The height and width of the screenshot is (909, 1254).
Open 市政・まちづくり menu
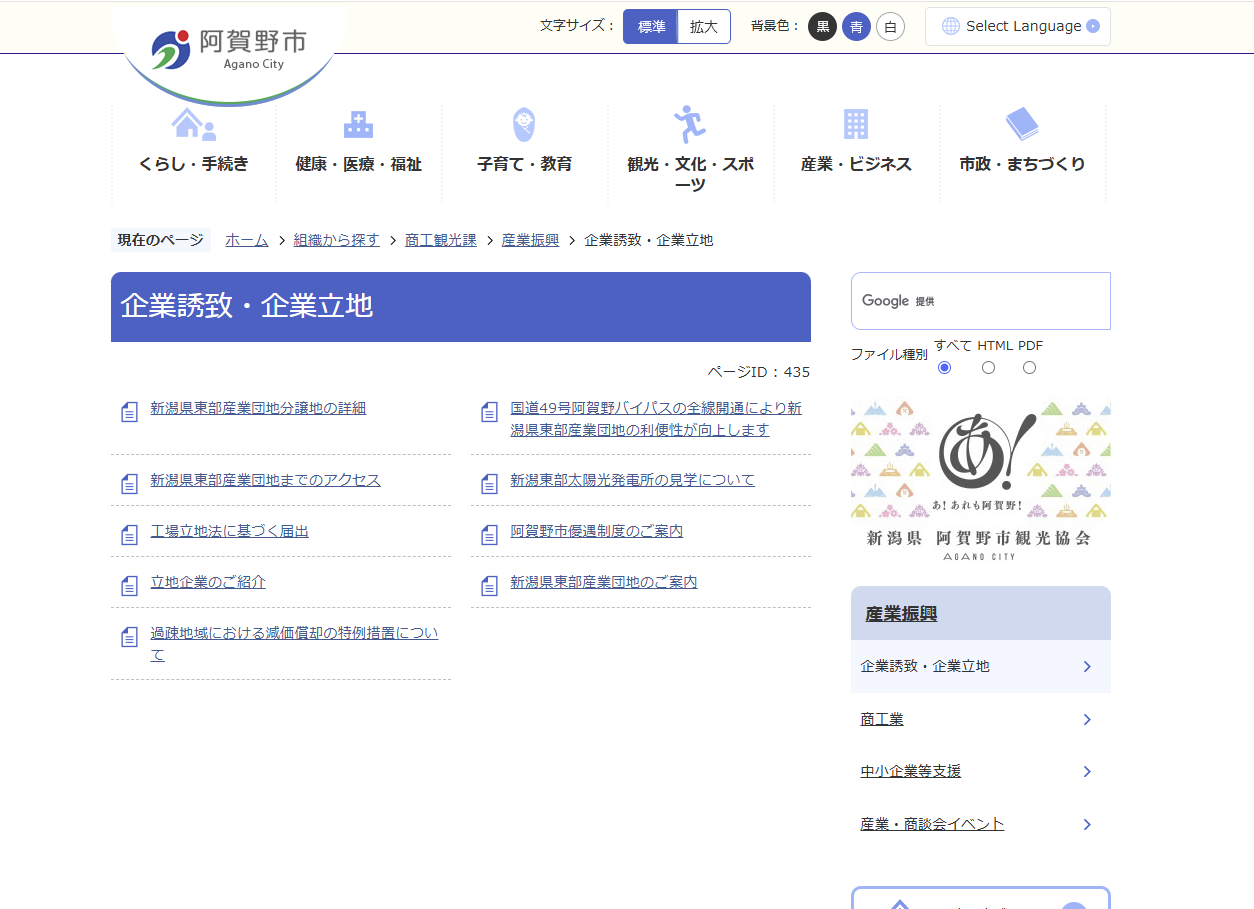coord(1022,164)
